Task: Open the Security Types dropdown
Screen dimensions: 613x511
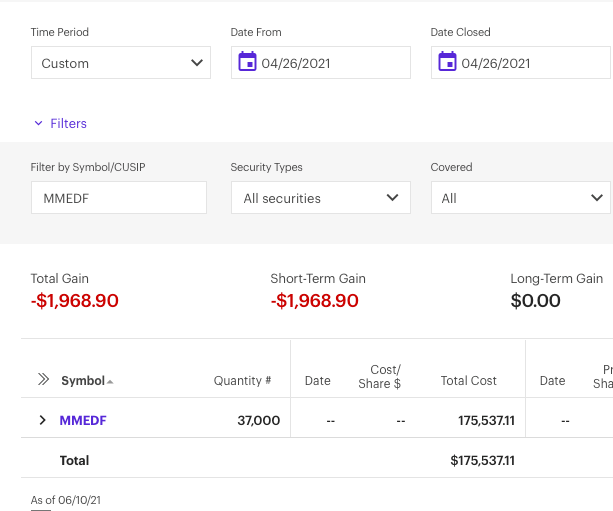Action: [320, 198]
